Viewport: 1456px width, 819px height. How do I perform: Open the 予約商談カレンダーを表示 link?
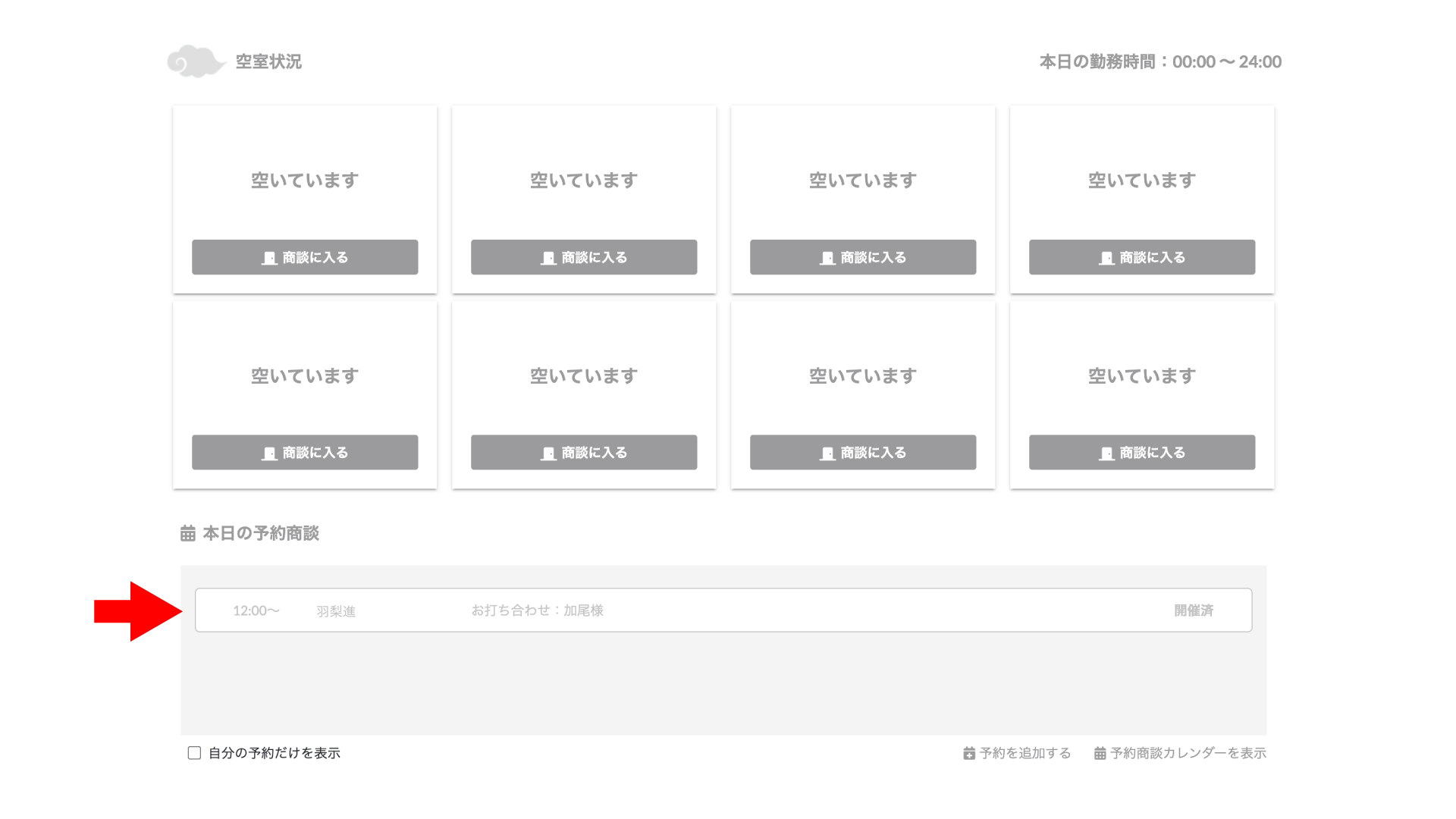1180,753
